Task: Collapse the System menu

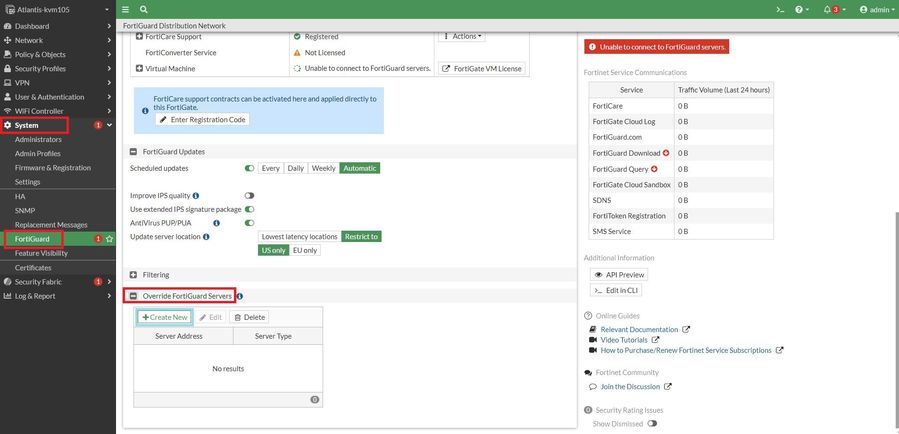Action: pyautogui.click(x=57, y=125)
